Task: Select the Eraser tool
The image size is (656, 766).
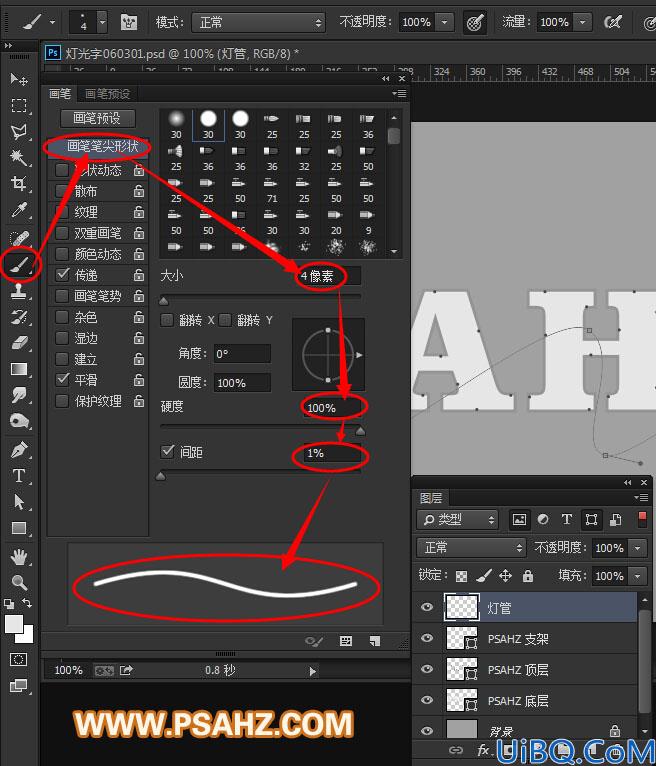Action: click(19, 342)
